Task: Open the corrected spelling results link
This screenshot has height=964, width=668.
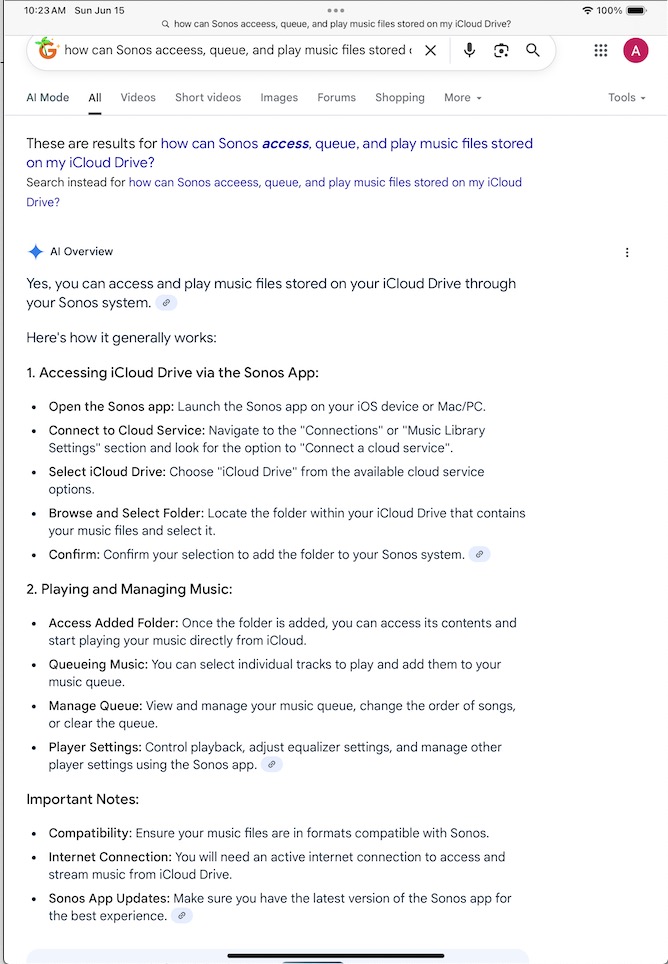Action: pyautogui.click(x=346, y=144)
